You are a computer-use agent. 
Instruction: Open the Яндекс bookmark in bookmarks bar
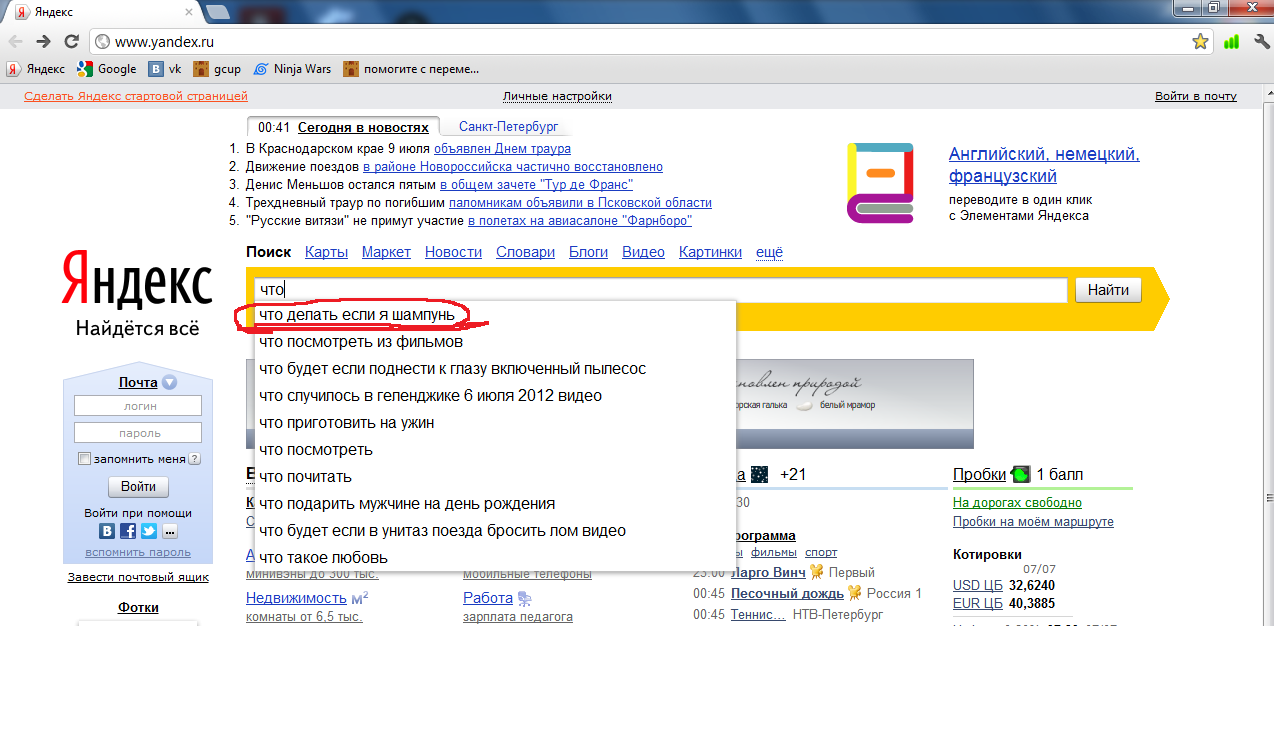(x=36, y=69)
